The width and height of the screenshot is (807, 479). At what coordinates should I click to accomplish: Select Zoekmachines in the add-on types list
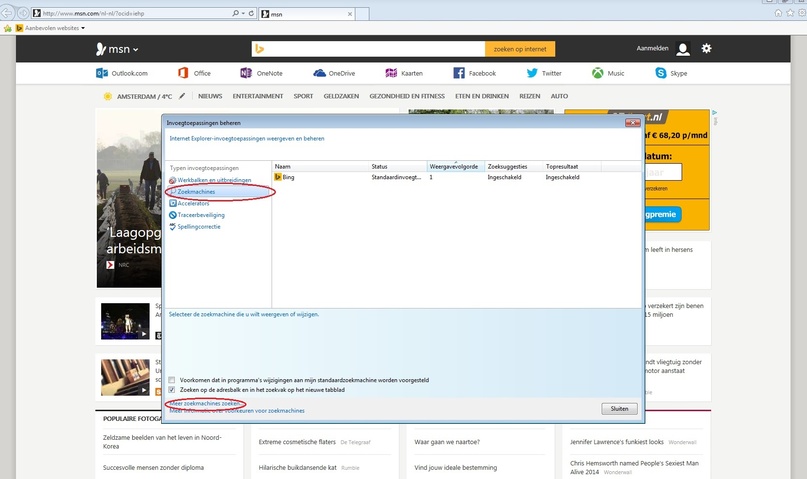point(196,192)
